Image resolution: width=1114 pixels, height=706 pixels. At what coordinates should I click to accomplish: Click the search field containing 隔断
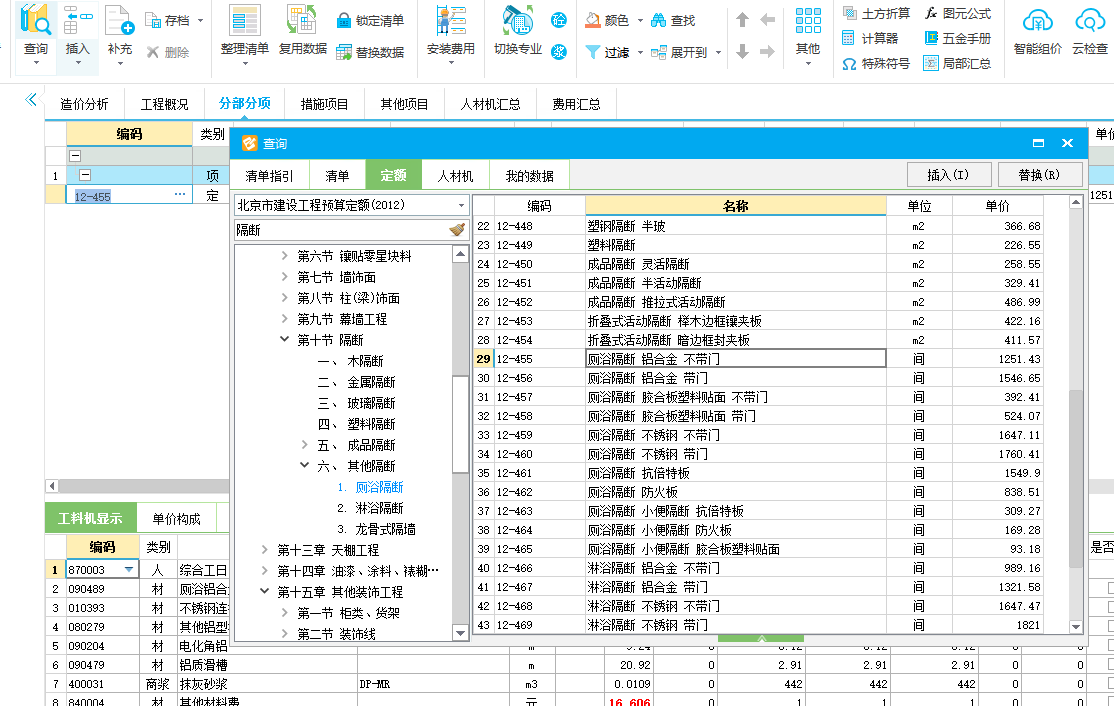(x=341, y=229)
